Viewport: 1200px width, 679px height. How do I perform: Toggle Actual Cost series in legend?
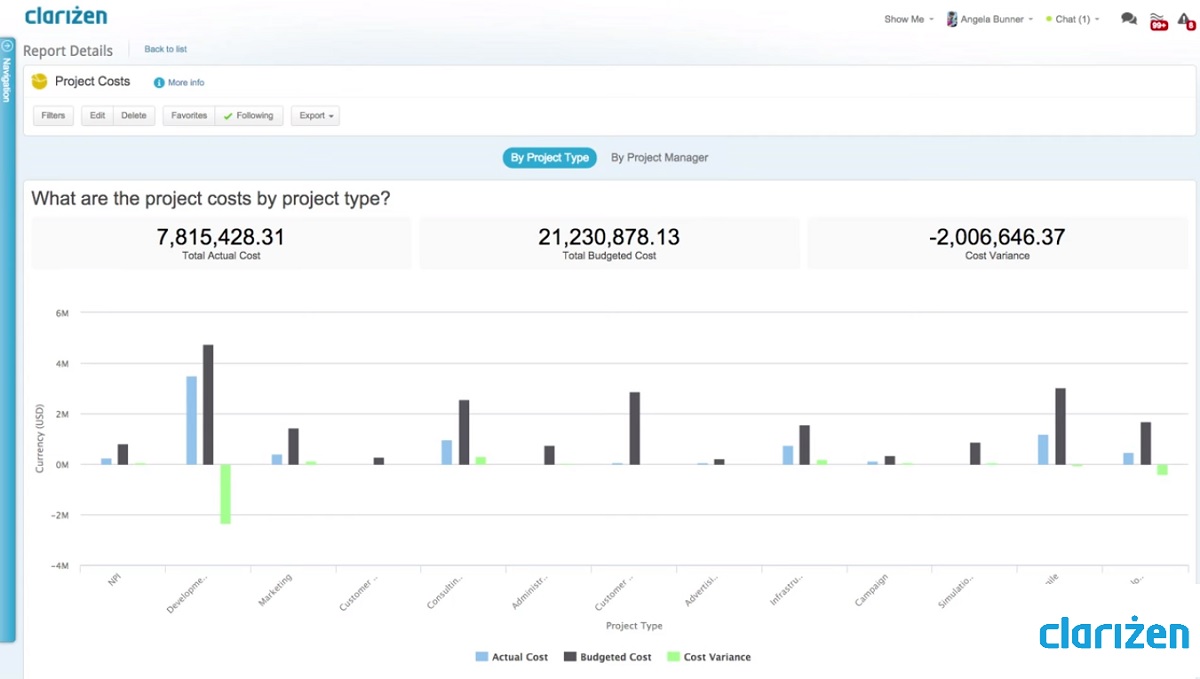[x=512, y=657]
